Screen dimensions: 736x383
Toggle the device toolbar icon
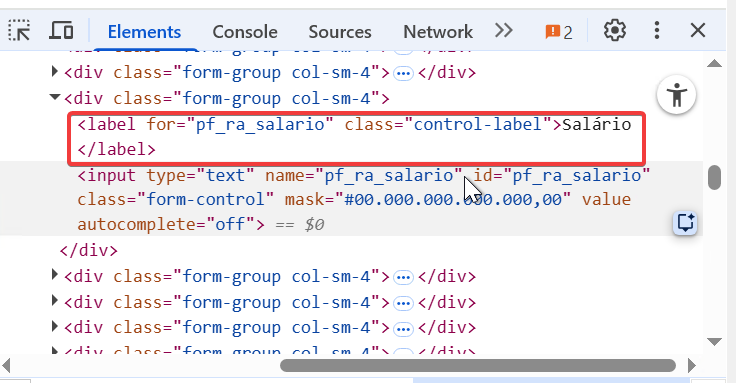coord(61,31)
